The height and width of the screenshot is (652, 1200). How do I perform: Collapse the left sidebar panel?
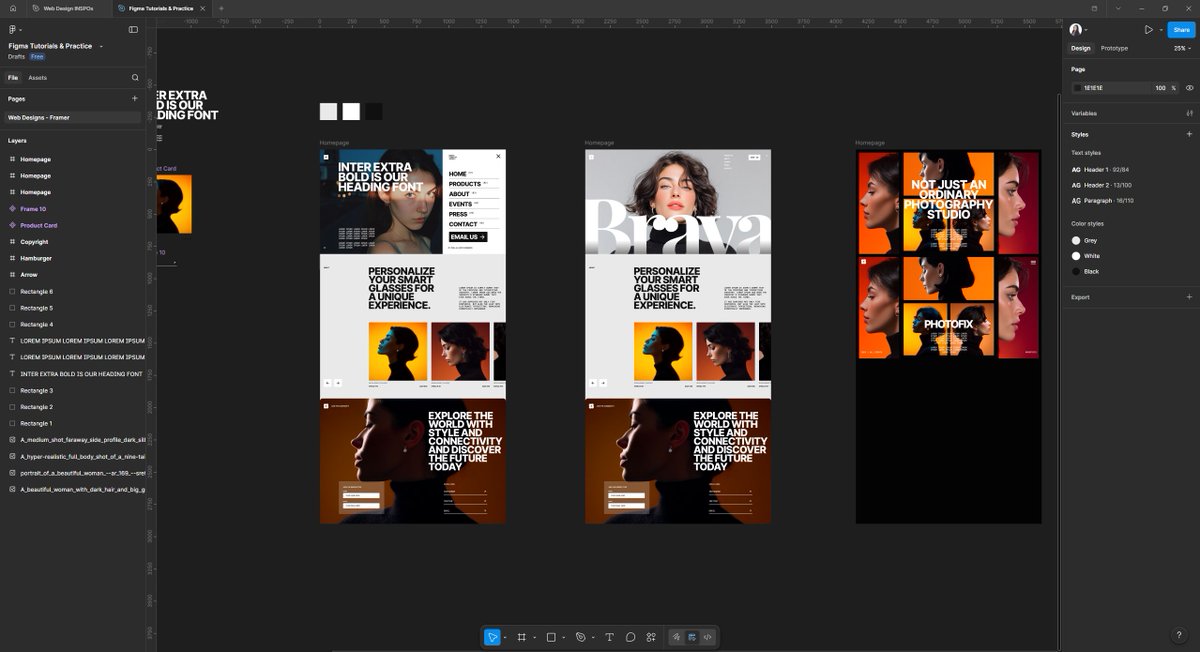(x=133, y=30)
